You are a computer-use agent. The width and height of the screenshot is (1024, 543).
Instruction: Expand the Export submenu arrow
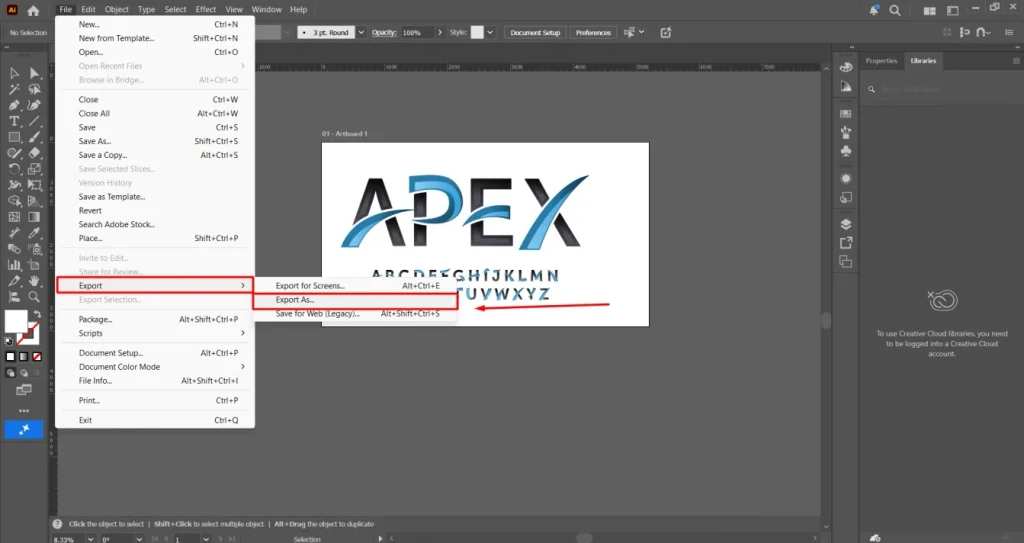click(243, 286)
